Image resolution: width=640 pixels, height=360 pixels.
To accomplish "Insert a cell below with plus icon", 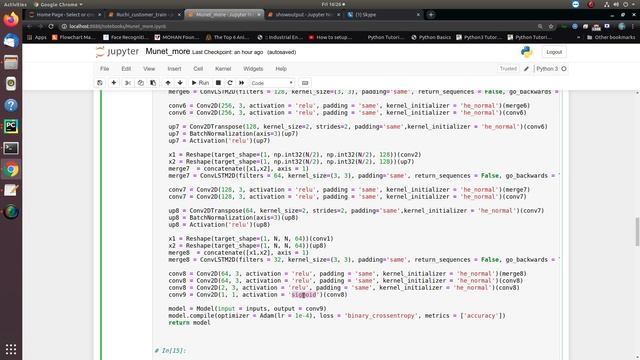I will click(114, 83).
